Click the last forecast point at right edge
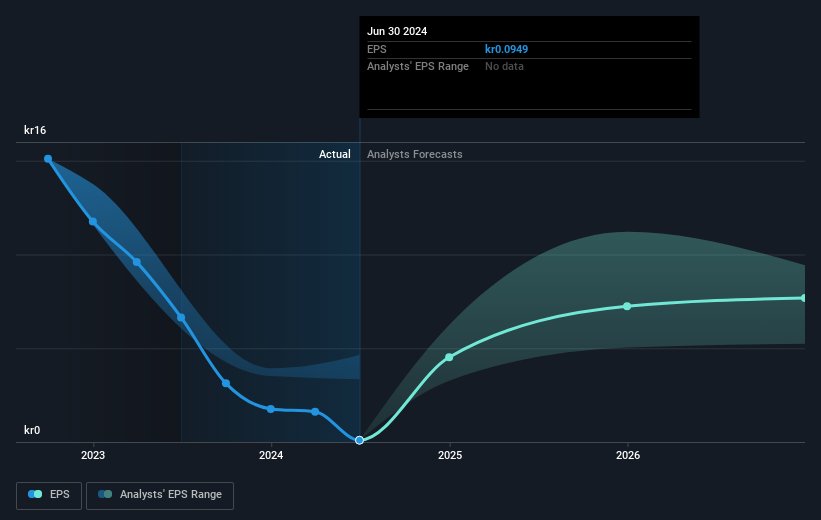Screen dimensions: 821x520 pos(804,298)
